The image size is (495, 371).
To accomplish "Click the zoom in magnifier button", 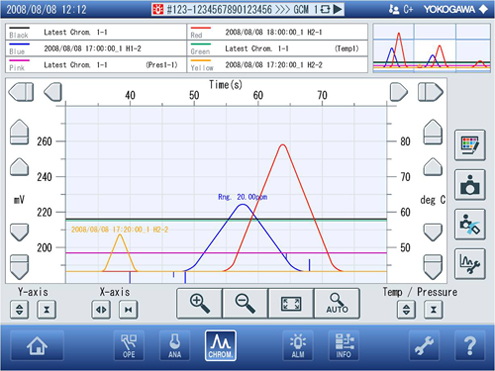I will pyautogui.click(x=199, y=304).
